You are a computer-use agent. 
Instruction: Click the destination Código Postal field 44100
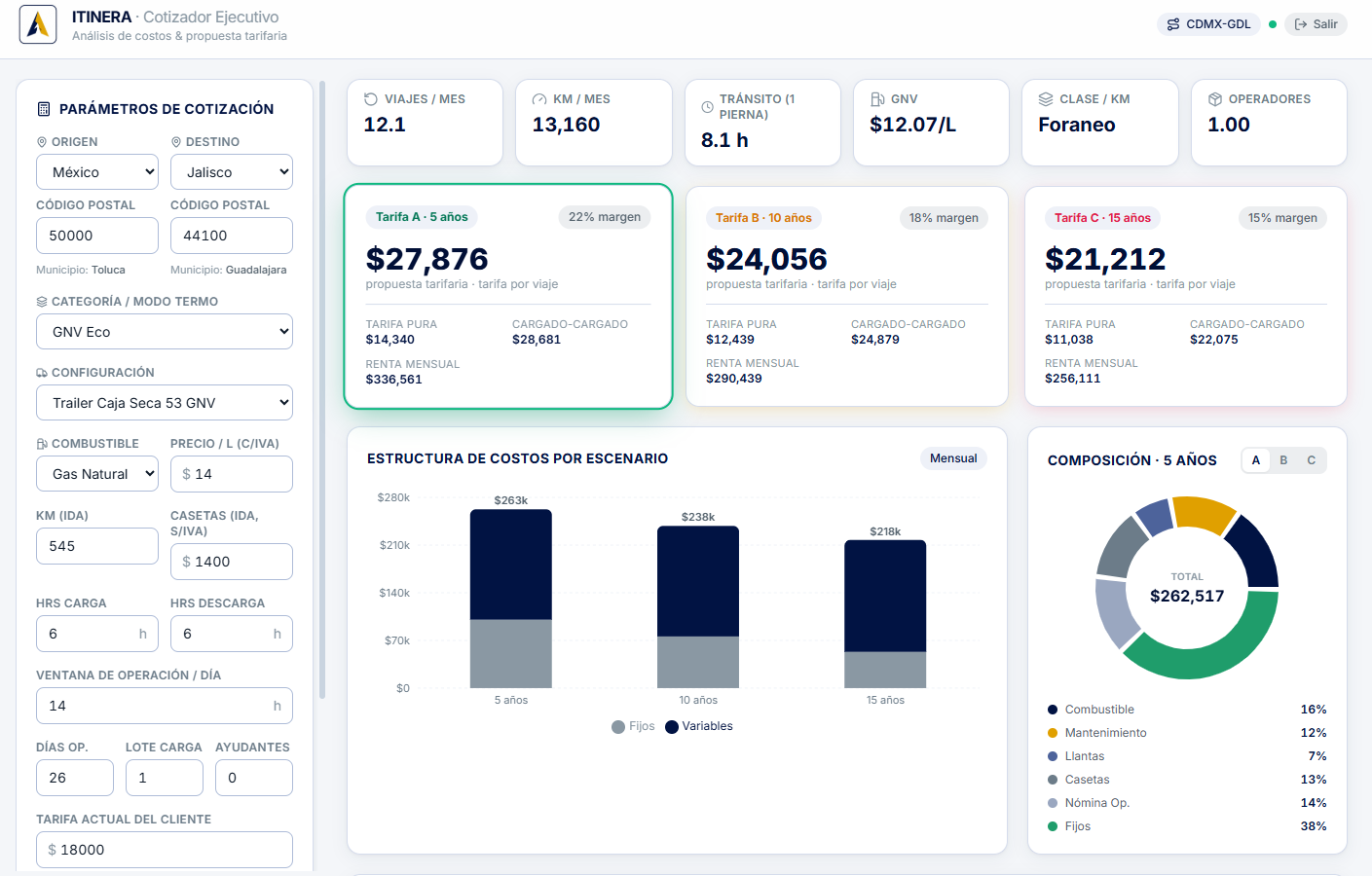click(232, 236)
